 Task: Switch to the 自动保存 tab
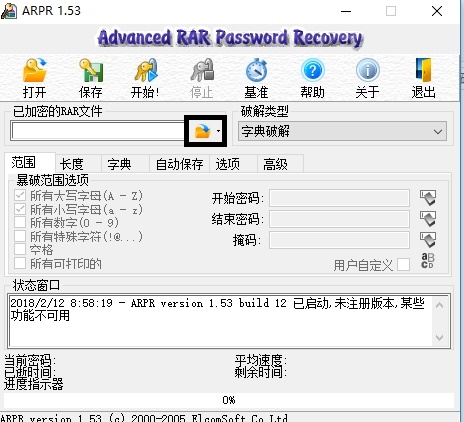coord(179,164)
